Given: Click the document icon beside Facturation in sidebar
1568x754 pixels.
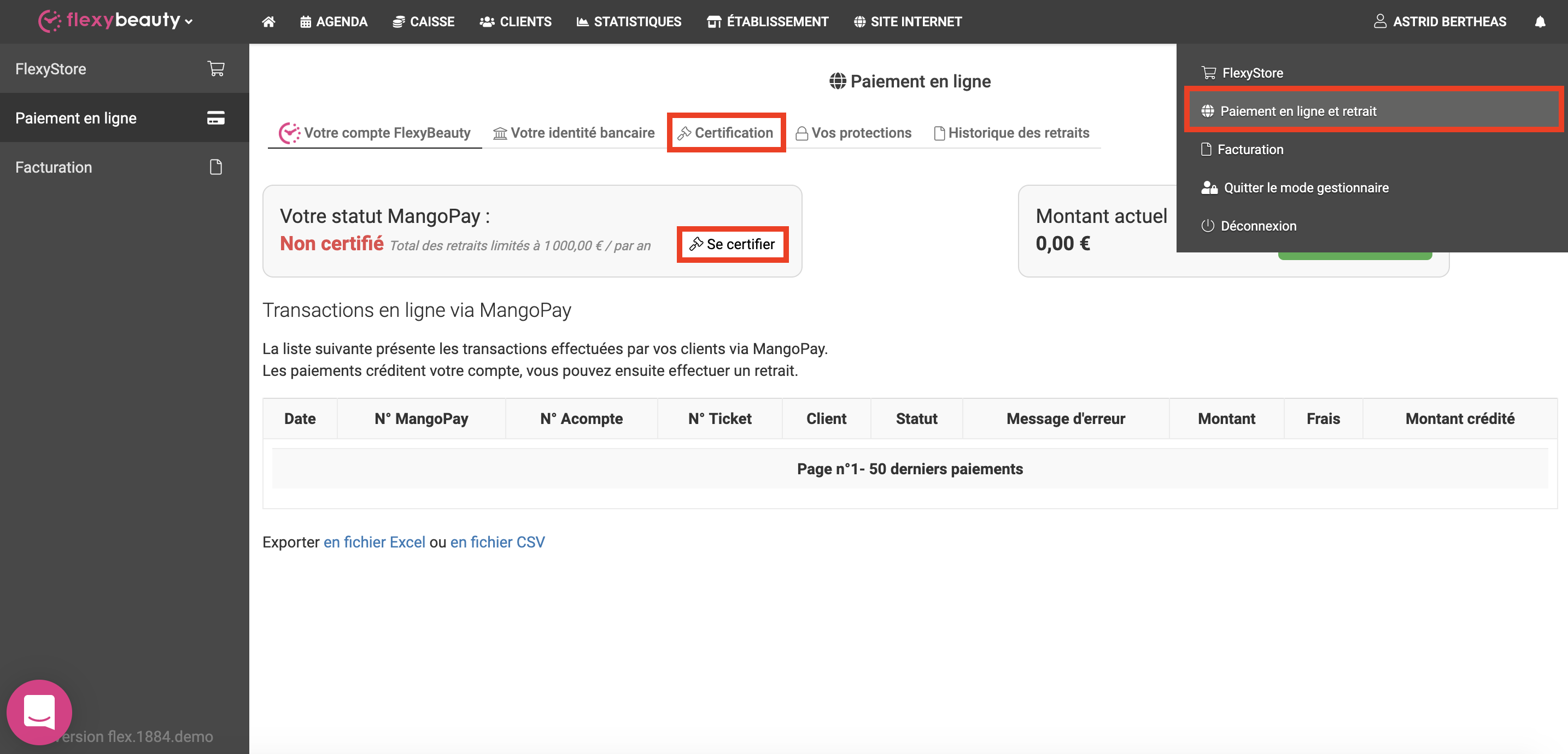Looking at the screenshot, I should [x=215, y=167].
